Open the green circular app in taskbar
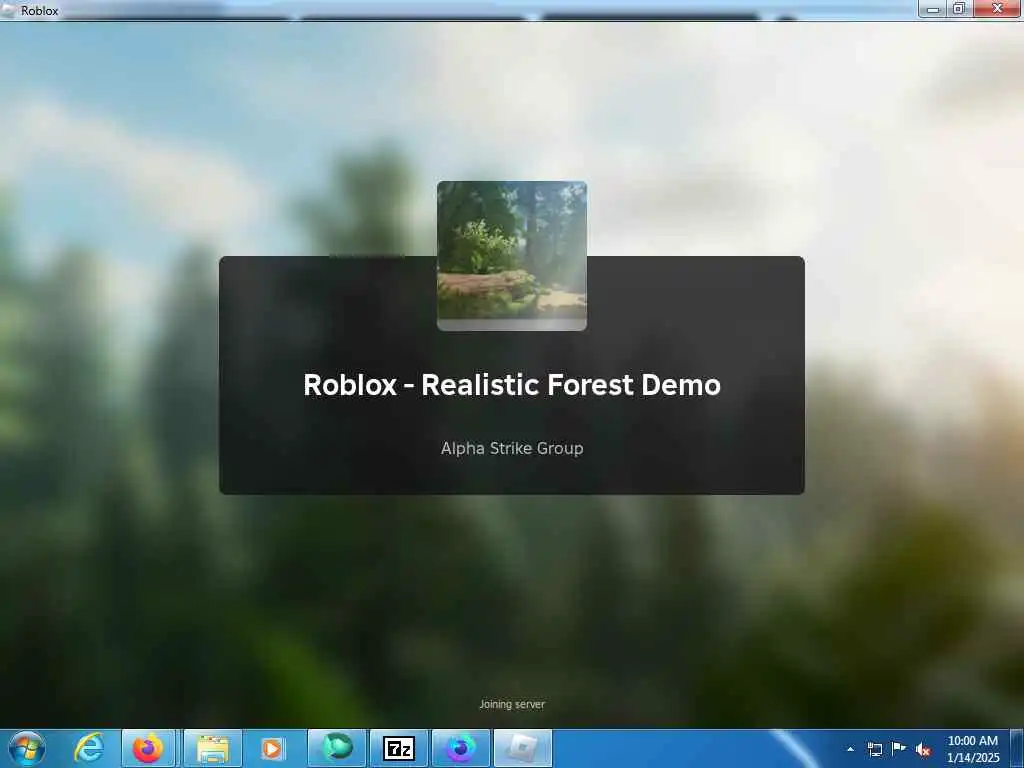 (337, 748)
